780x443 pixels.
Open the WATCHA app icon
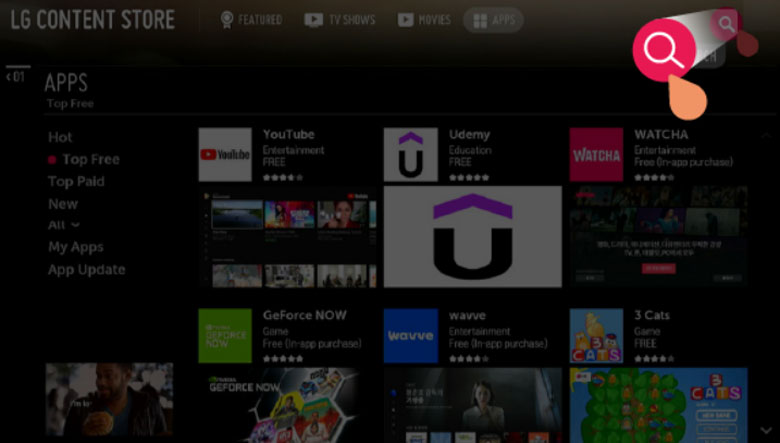click(596, 154)
